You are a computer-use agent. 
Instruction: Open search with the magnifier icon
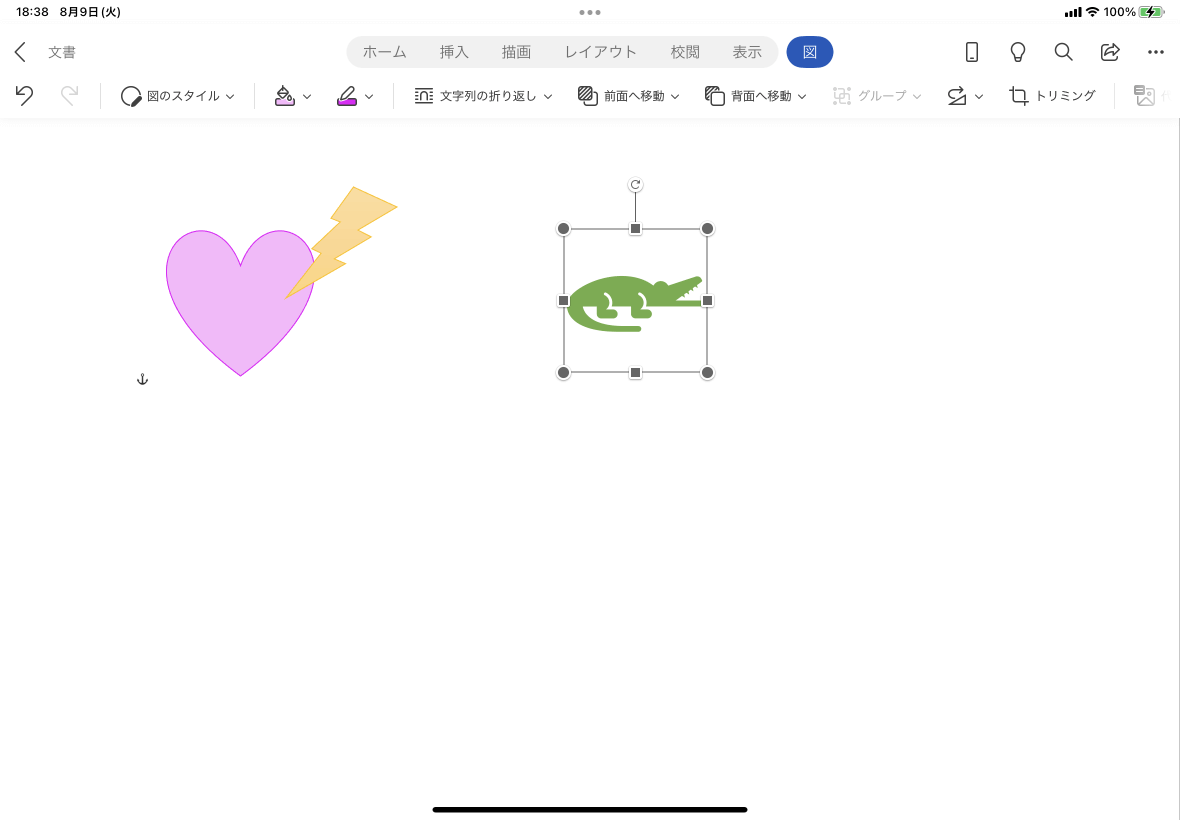1063,52
